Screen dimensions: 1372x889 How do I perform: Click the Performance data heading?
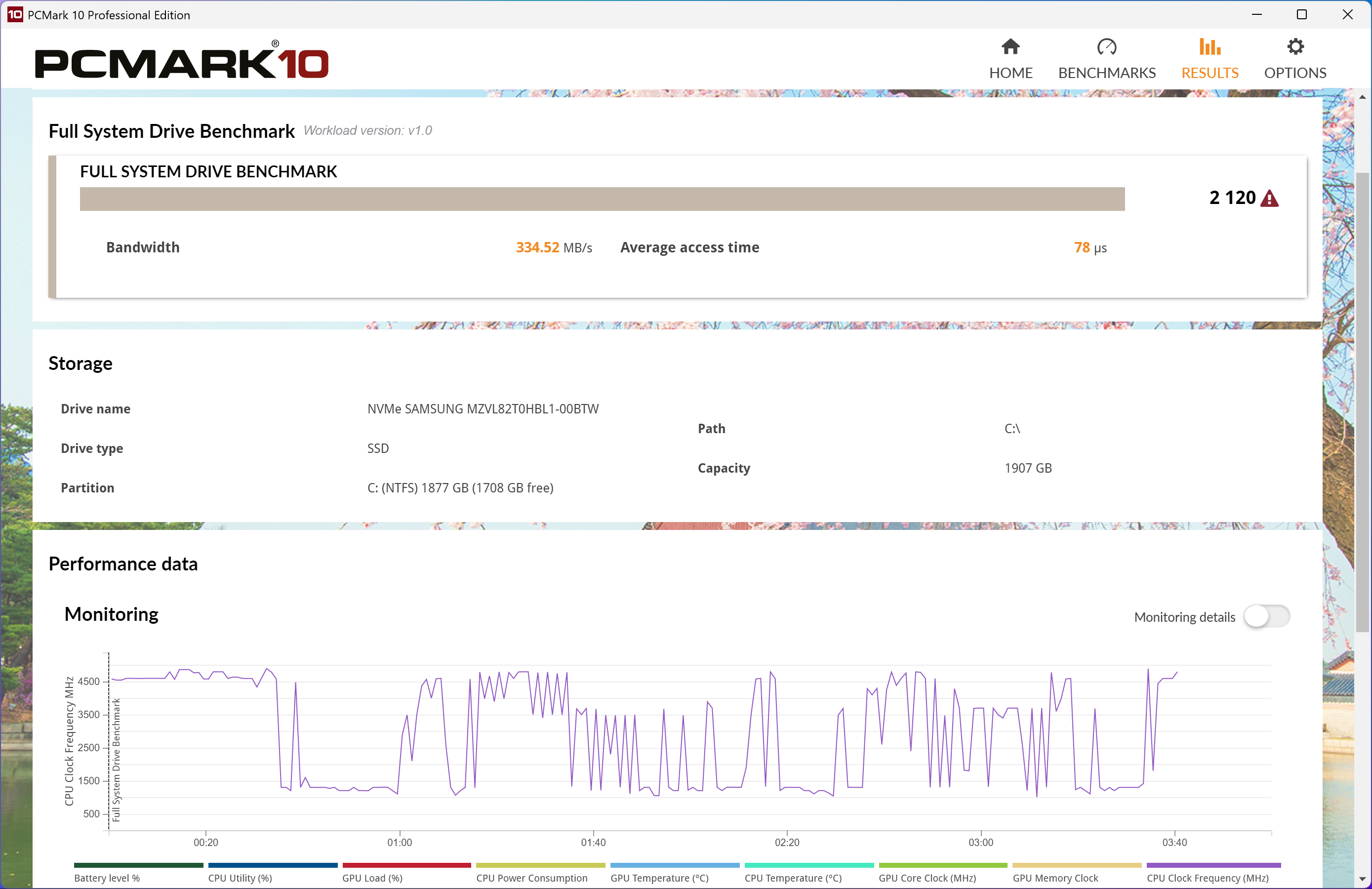coord(123,564)
